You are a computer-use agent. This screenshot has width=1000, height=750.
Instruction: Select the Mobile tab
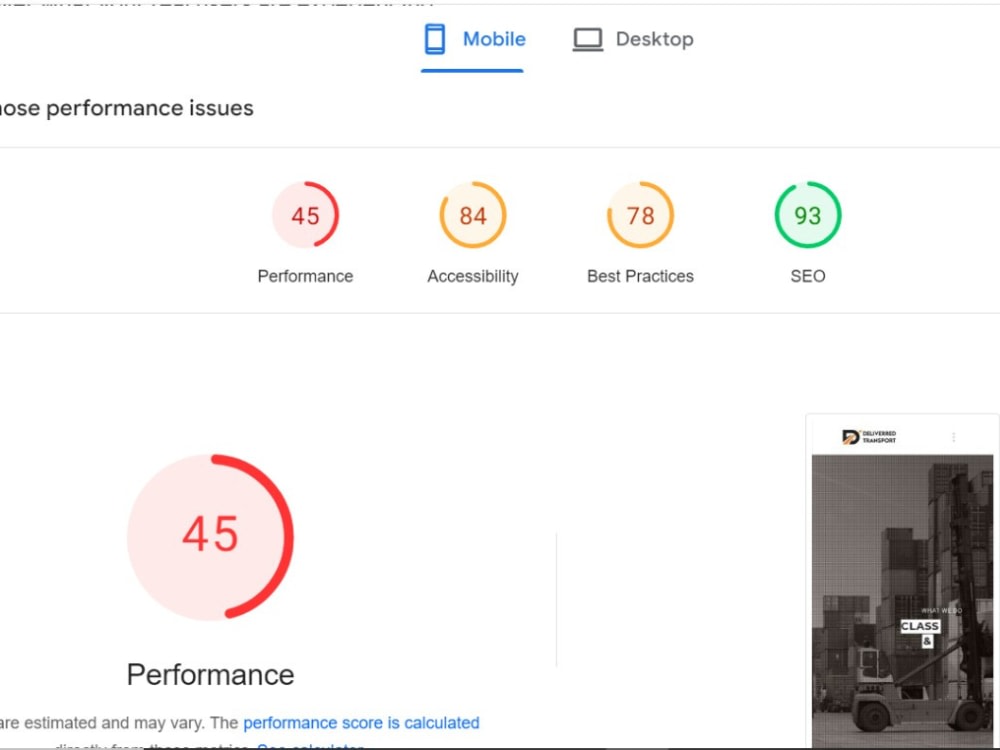pyautogui.click(x=474, y=40)
